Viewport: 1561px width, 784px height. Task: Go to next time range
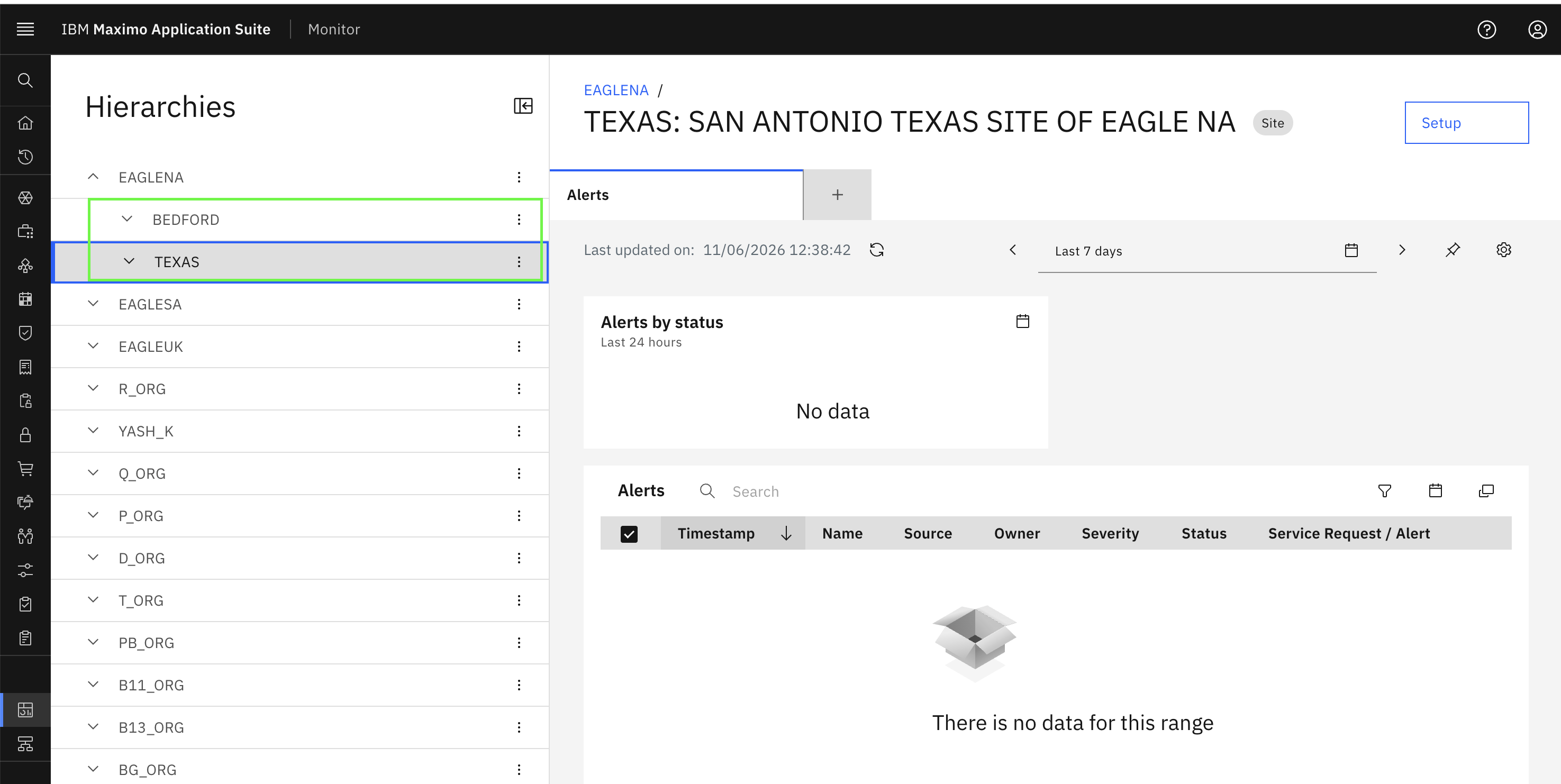coord(1402,250)
